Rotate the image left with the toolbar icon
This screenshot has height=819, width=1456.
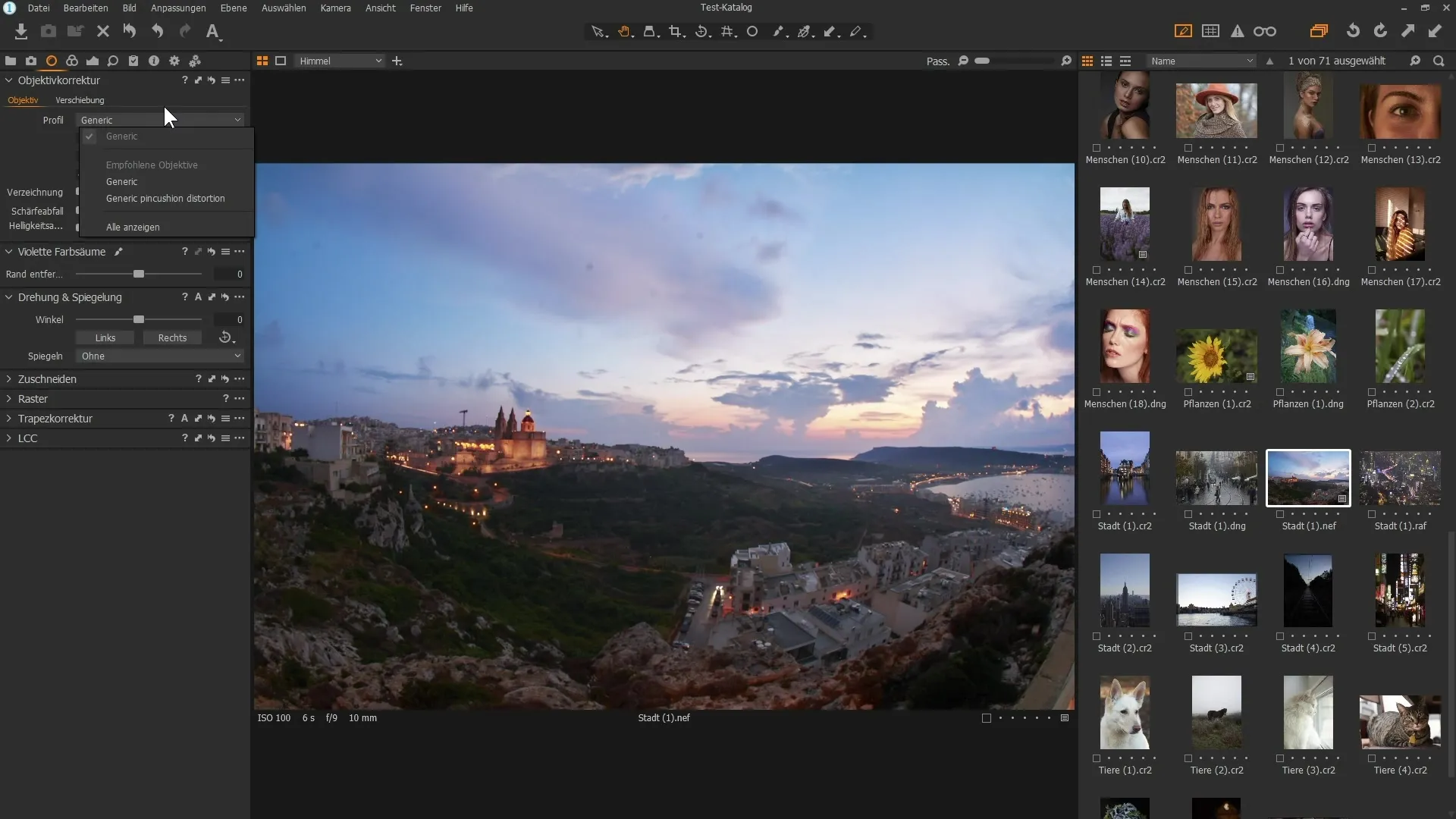(x=1353, y=31)
